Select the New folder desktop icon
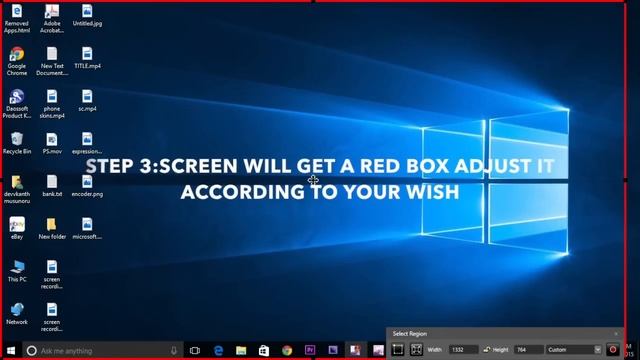 [x=52, y=228]
